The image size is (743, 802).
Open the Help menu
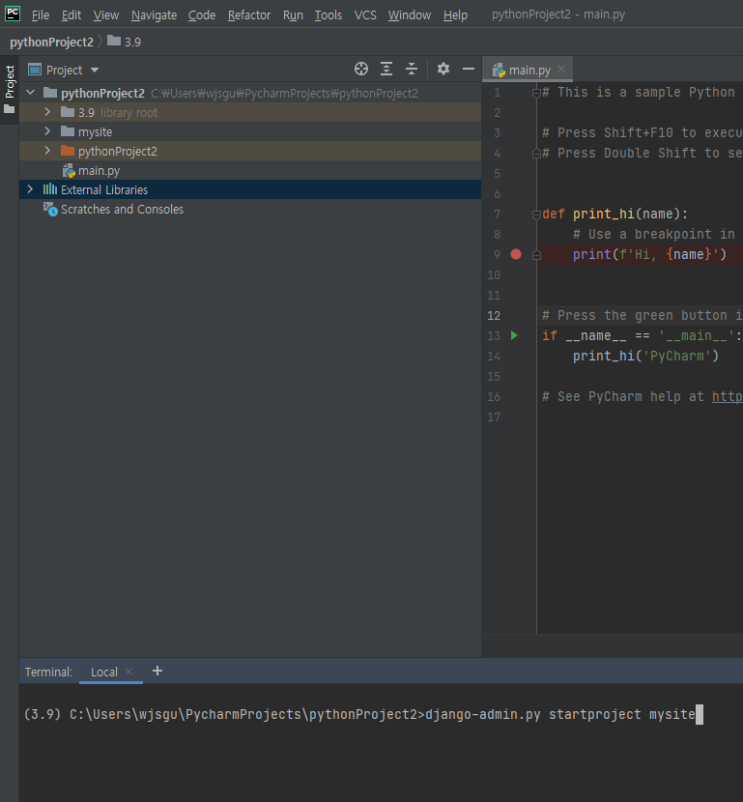(455, 15)
